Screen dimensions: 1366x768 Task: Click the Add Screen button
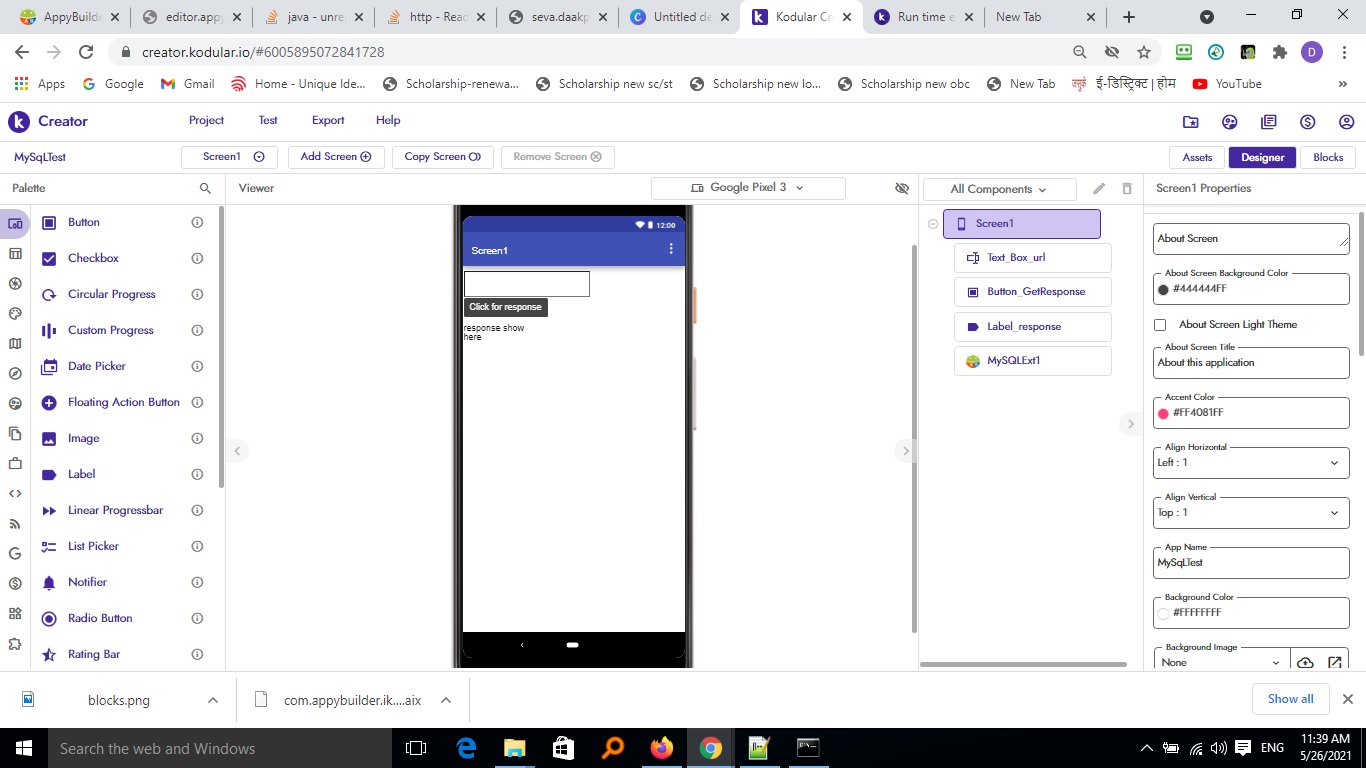pyautogui.click(x=336, y=157)
